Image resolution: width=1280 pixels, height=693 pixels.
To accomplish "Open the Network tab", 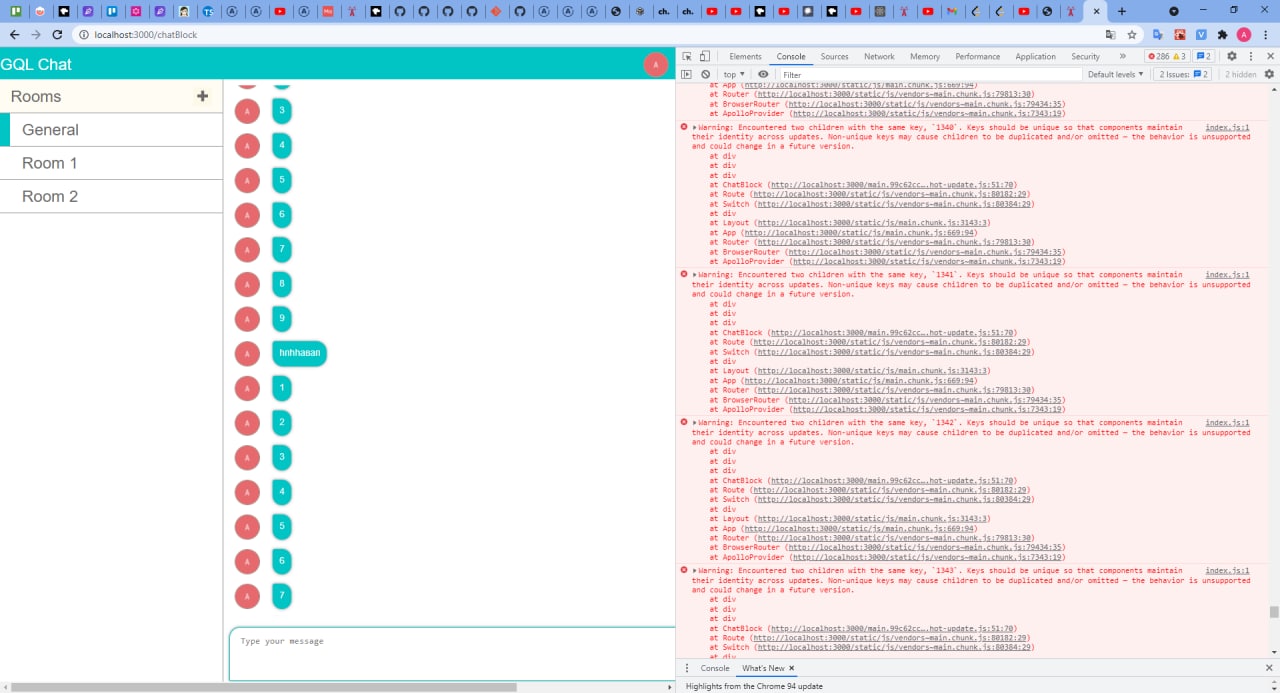I will [879, 57].
